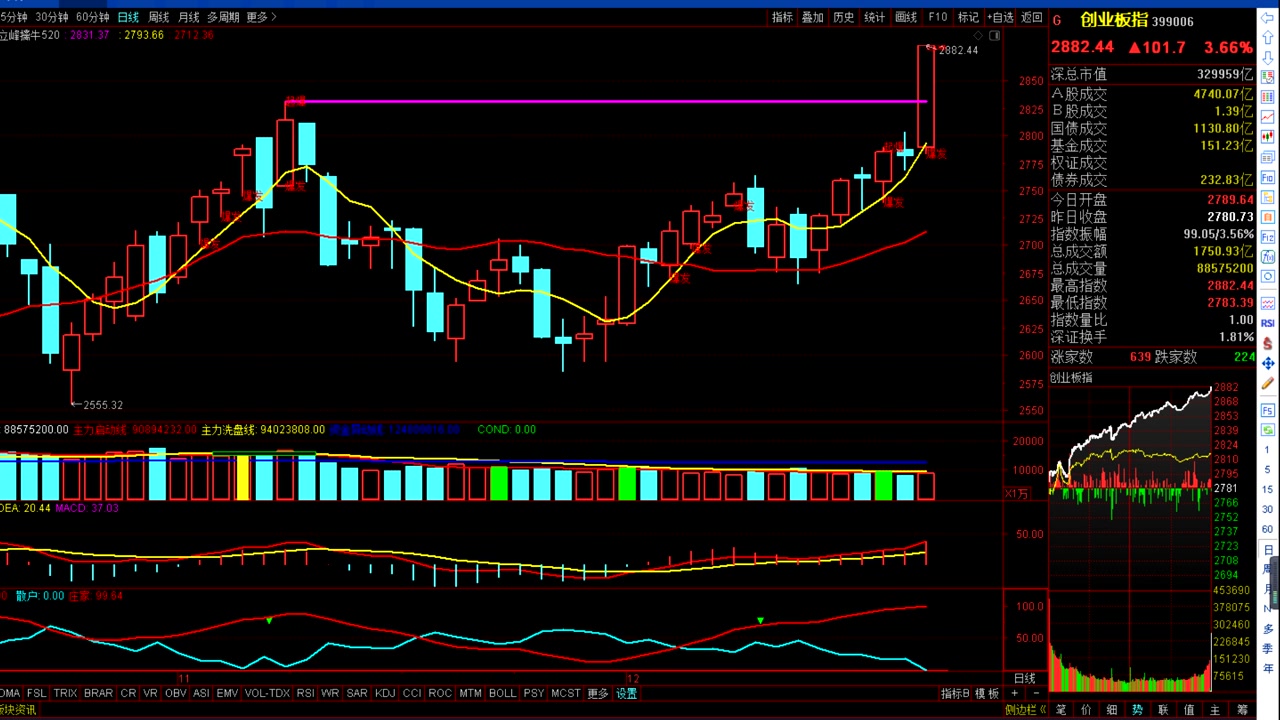Switch to 60-minute period in sidebar
This screenshot has height=720, width=1280.
pyautogui.click(x=1268, y=530)
